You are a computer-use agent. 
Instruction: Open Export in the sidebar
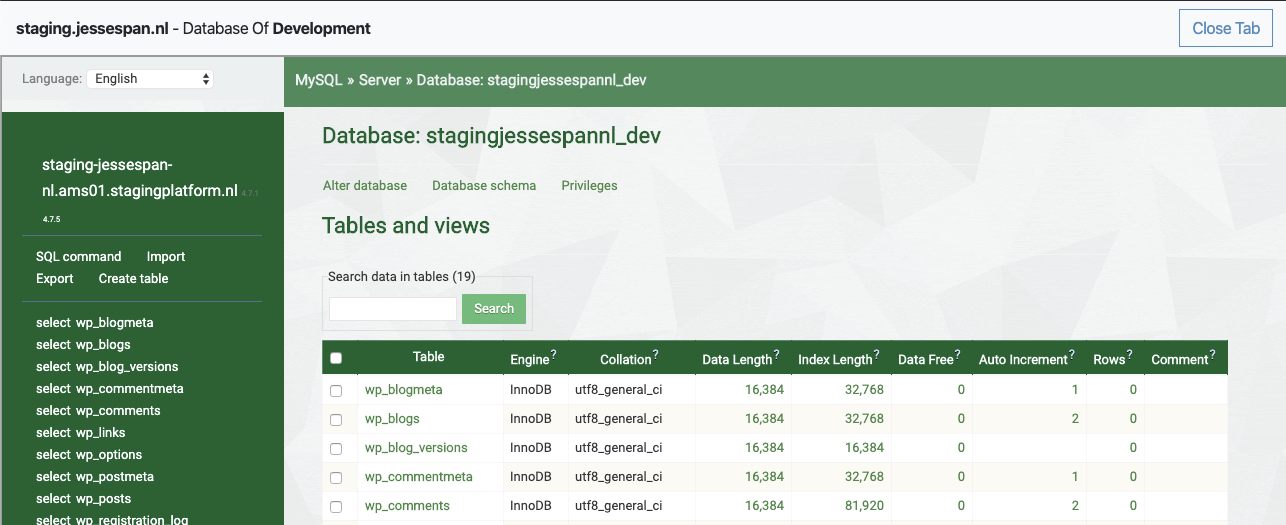point(55,279)
